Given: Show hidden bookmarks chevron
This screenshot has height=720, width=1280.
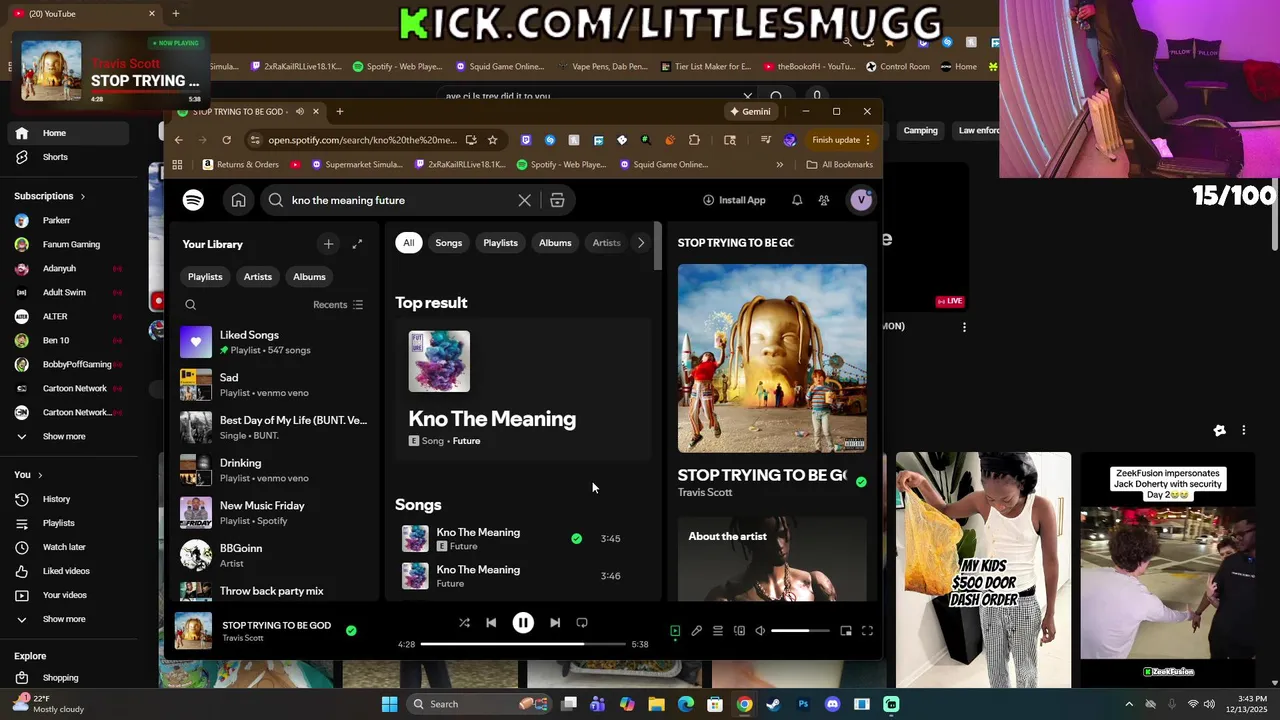Looking at the screenshot, I should click(779, 165).
